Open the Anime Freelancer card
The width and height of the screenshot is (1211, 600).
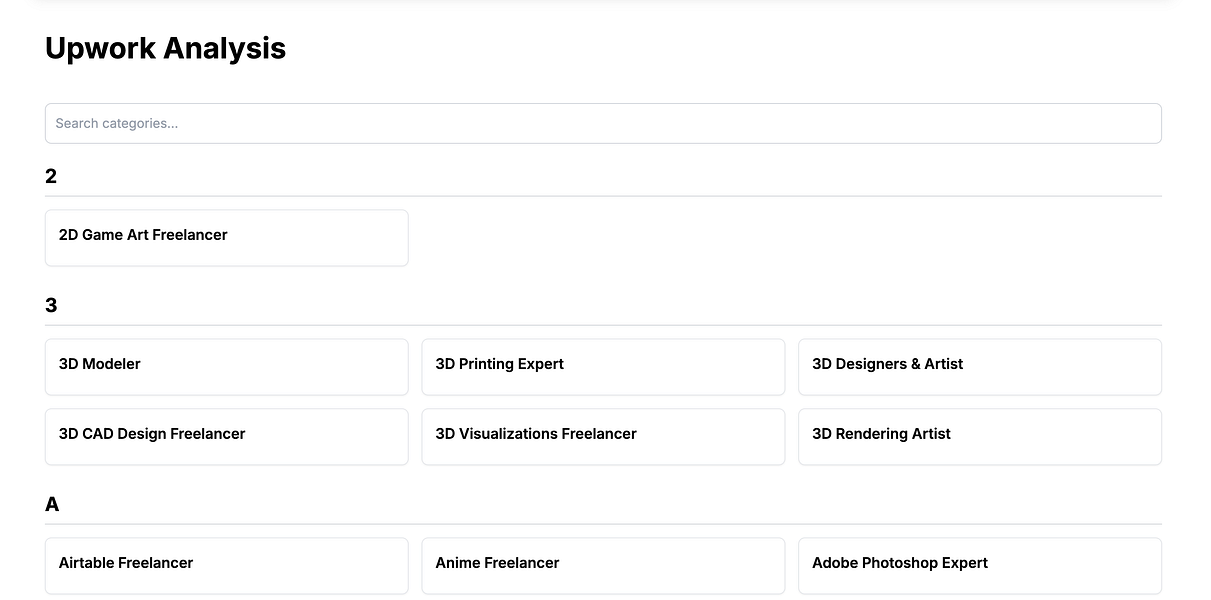(603, 565)
